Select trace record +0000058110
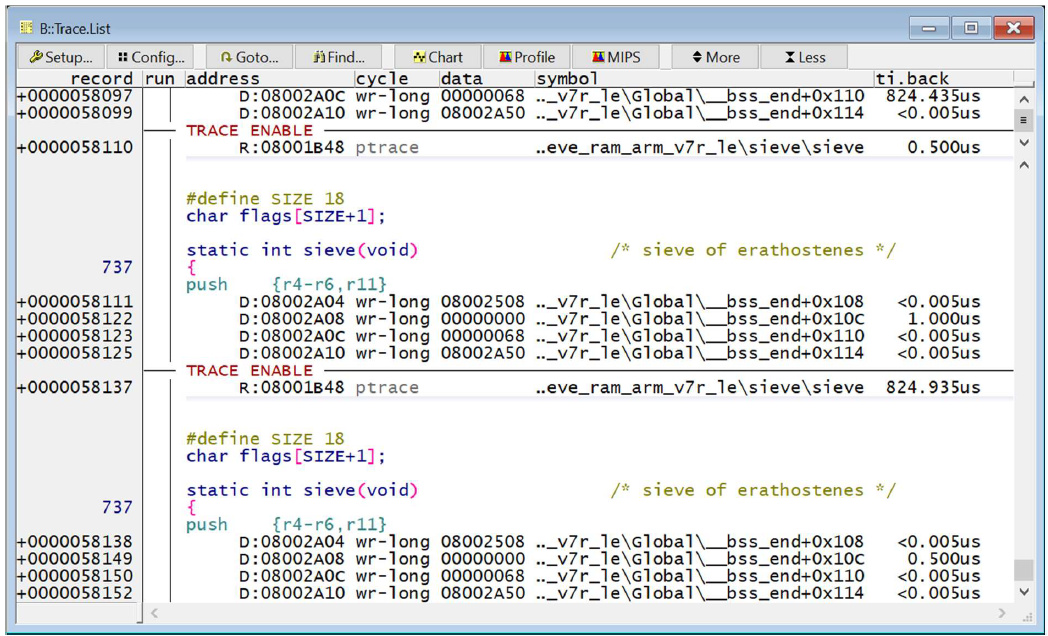This screenshot has height=636, width=1048. coord(75,148)
